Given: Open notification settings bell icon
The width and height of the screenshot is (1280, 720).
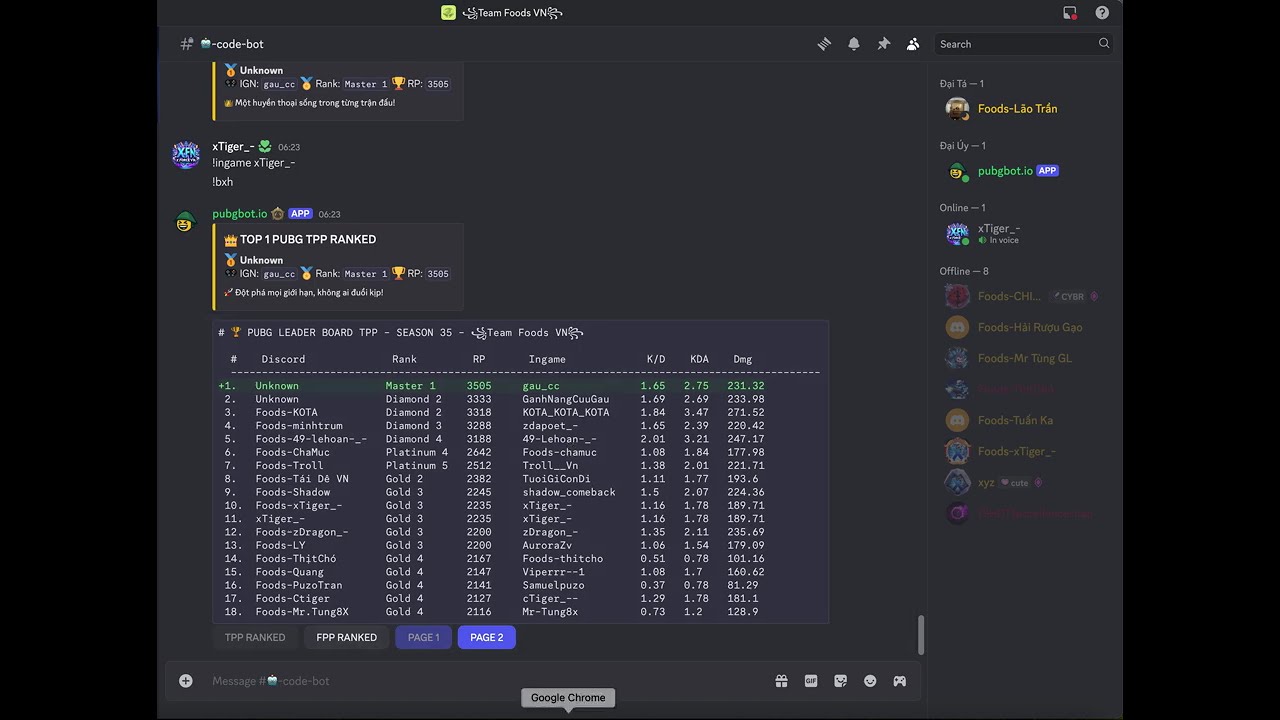Looking at the screenshot, I should 854,44.
